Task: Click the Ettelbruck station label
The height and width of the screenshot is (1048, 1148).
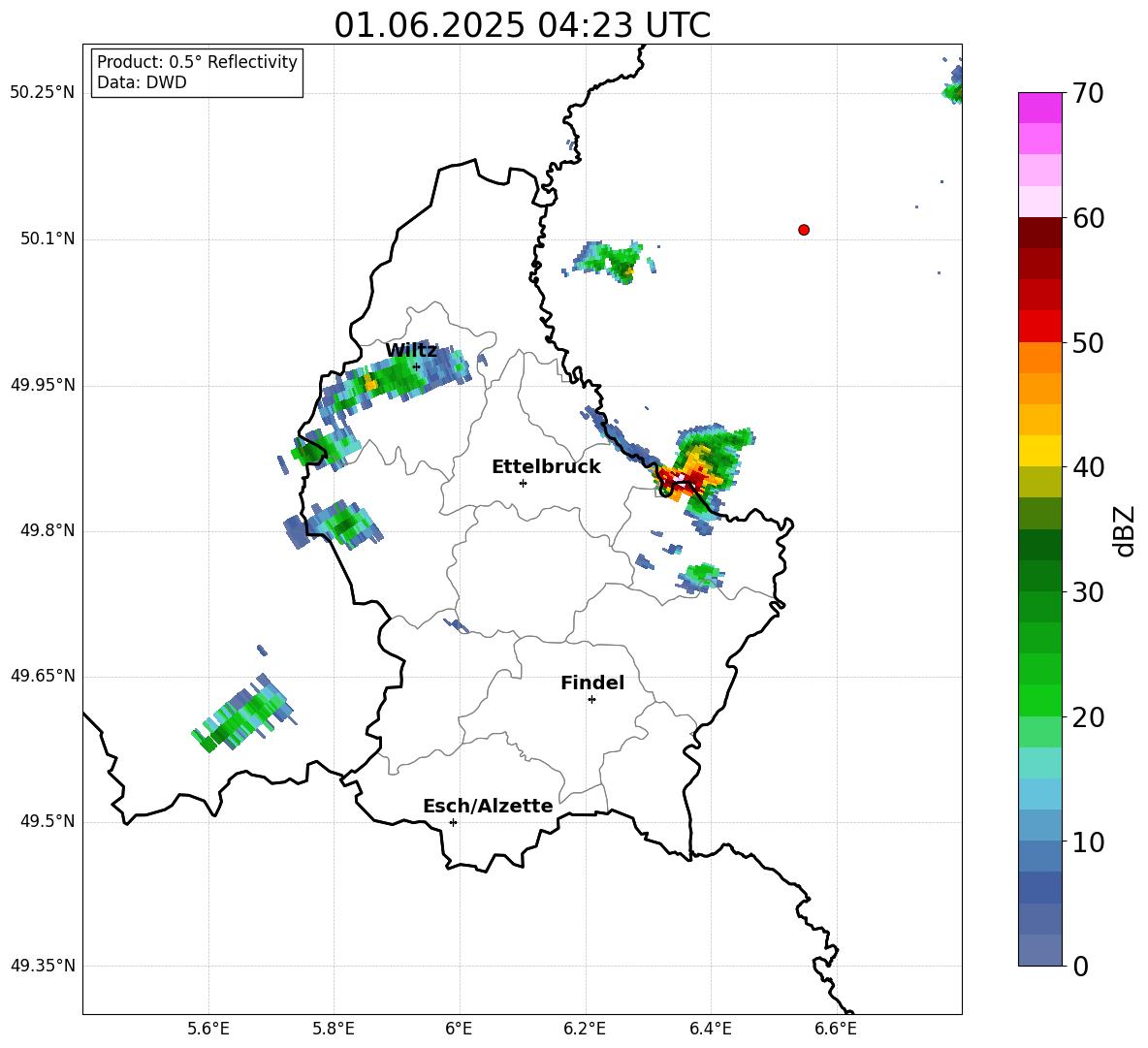Action: pos(546,467)
